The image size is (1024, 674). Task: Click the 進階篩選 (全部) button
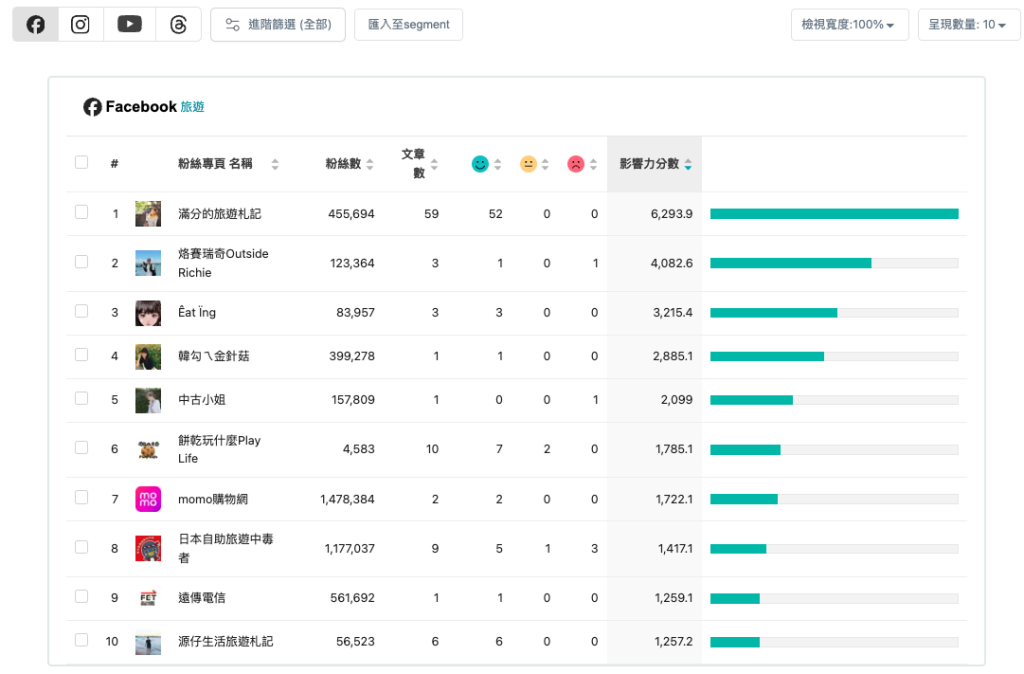278,25
